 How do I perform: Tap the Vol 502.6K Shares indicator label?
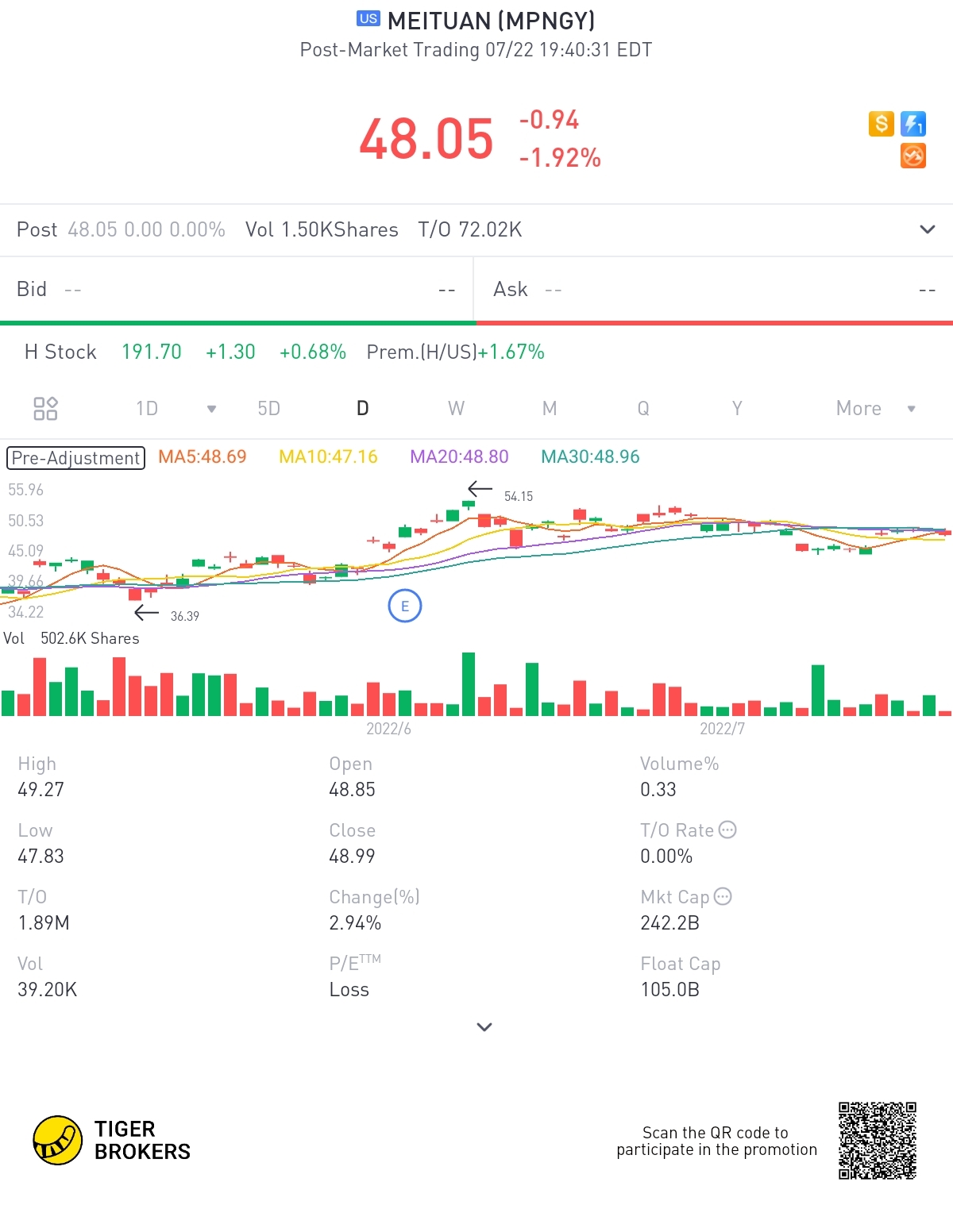click(x=71, y=638)
